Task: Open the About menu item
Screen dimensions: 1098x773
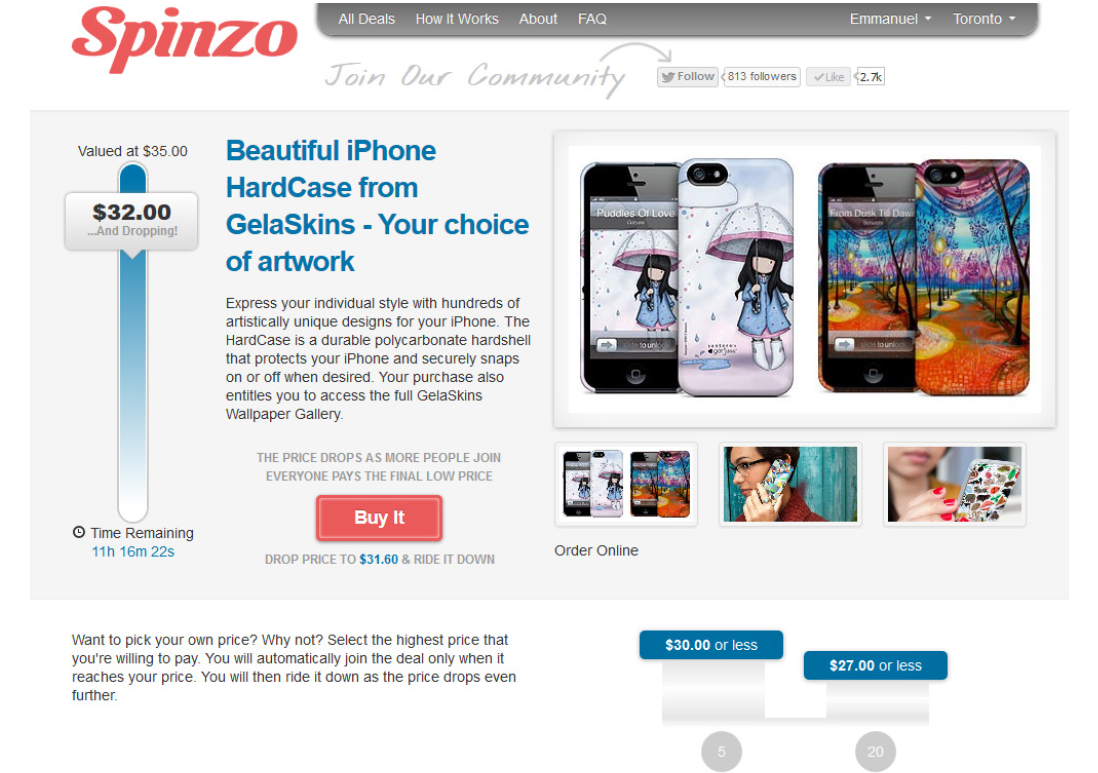Action: 538,19
